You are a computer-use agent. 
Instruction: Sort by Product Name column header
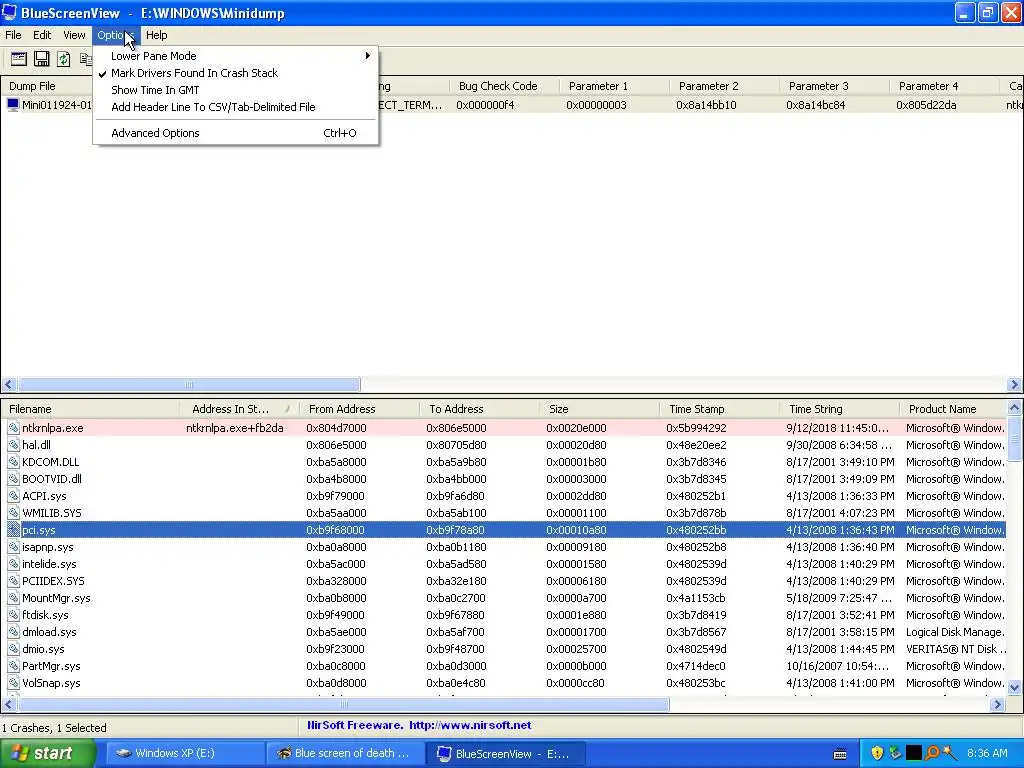click(x=953, y=409)
